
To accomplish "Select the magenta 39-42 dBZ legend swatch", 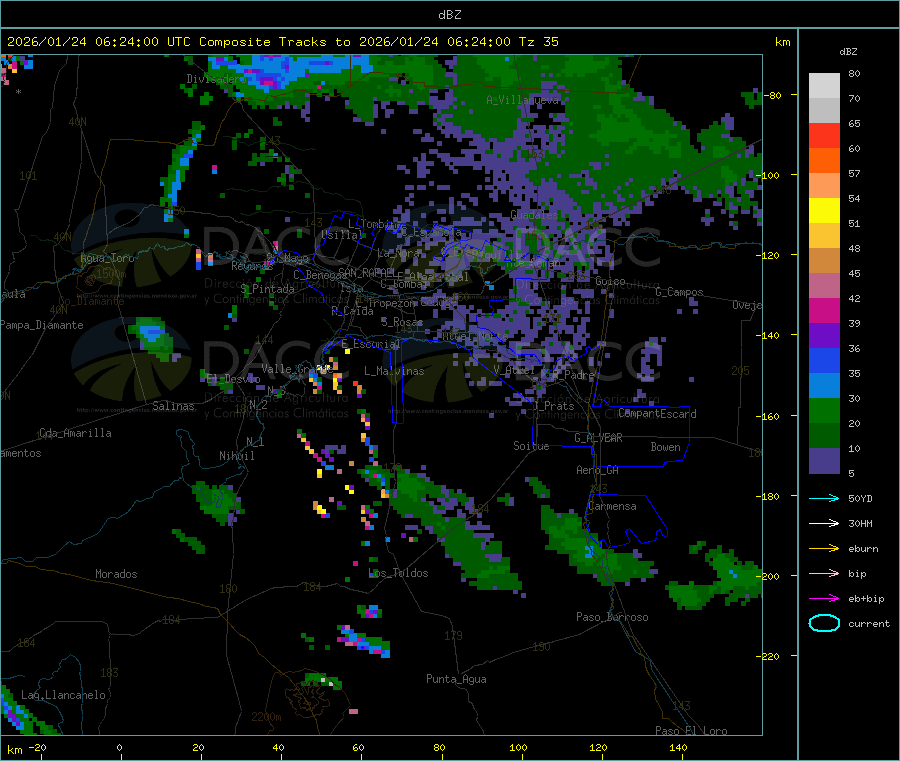I will (824, 310).
